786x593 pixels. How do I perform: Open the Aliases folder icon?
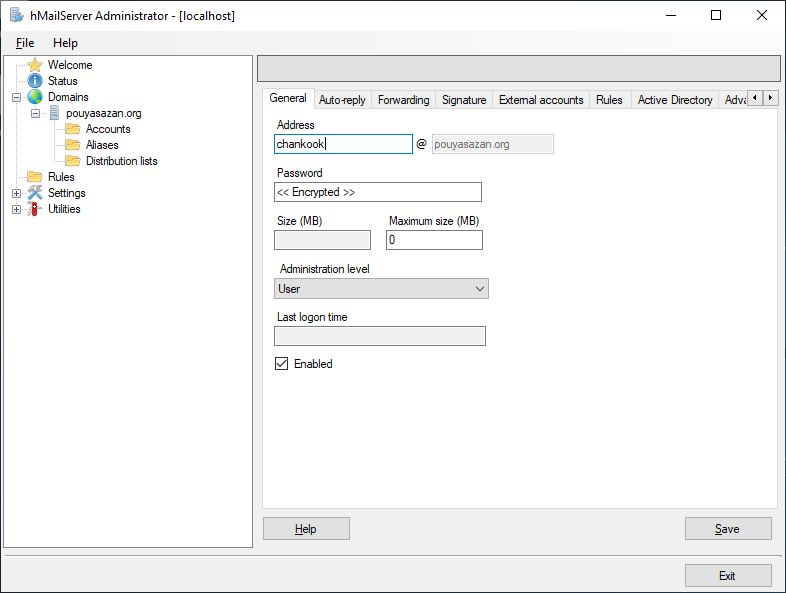(72, 145)
